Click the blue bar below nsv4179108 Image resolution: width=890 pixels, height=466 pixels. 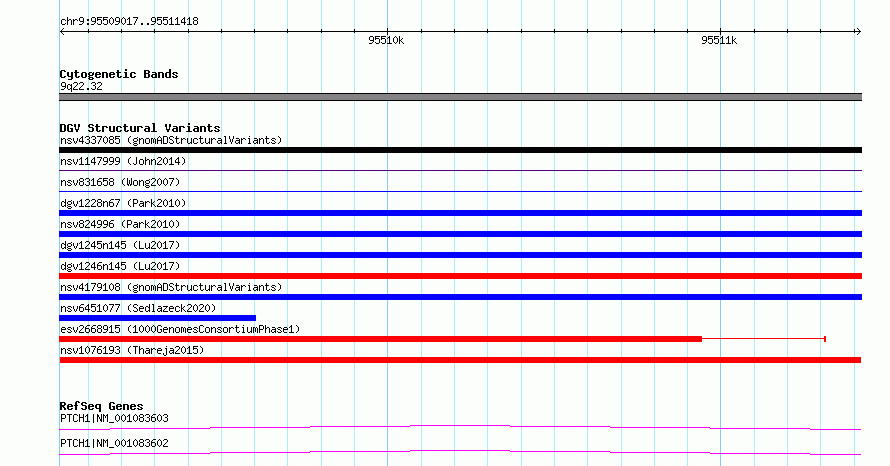click(x=460, y=297)
